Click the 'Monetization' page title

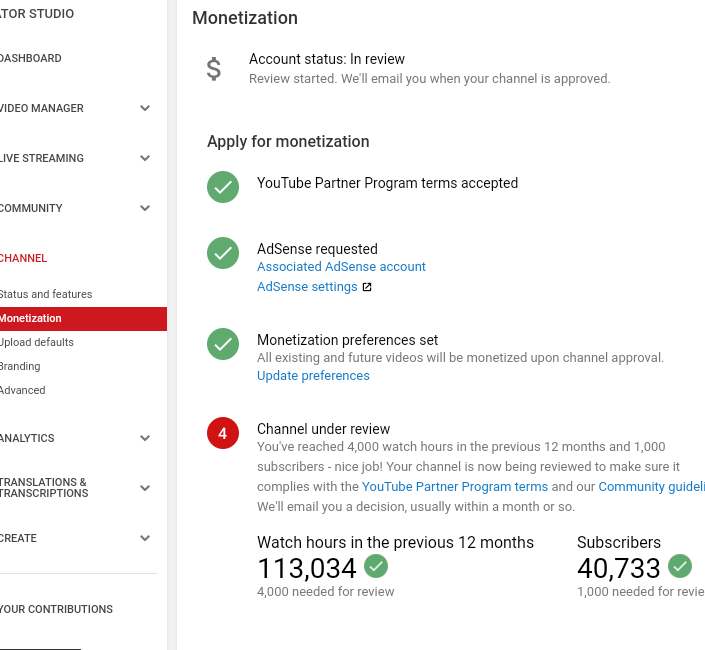pyautogui.click(x=245, y=18)
